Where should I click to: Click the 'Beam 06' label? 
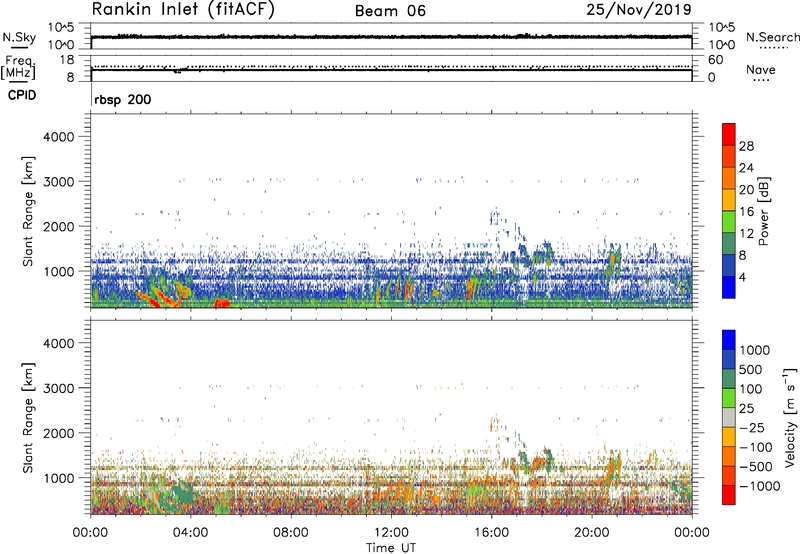pos(390,11)
